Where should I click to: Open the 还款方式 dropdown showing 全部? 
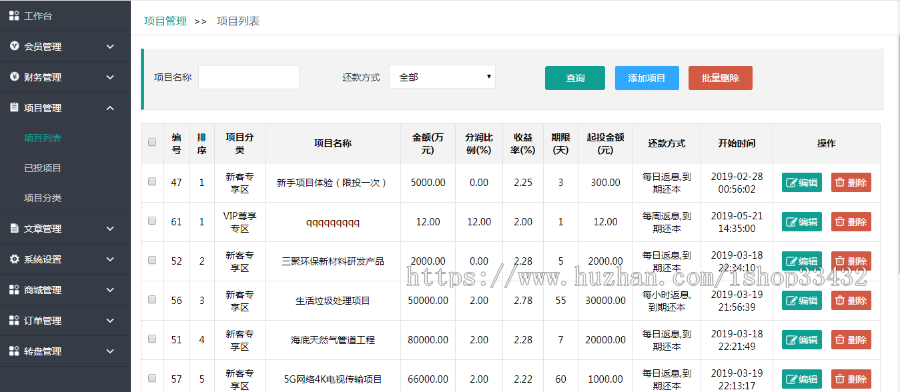443,77
